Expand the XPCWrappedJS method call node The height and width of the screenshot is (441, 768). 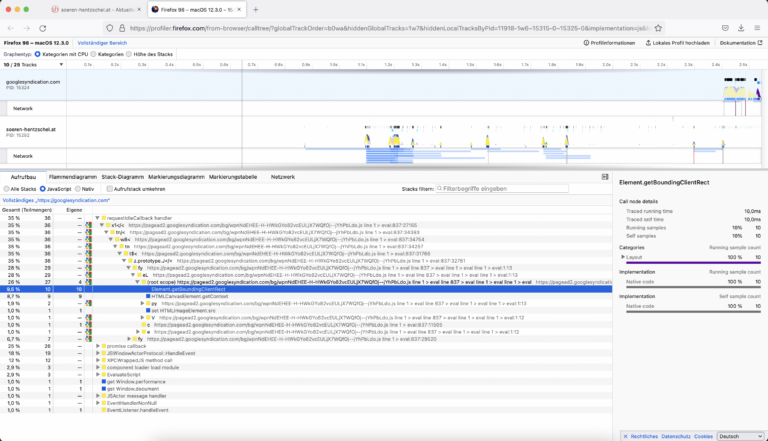[97, 360]
